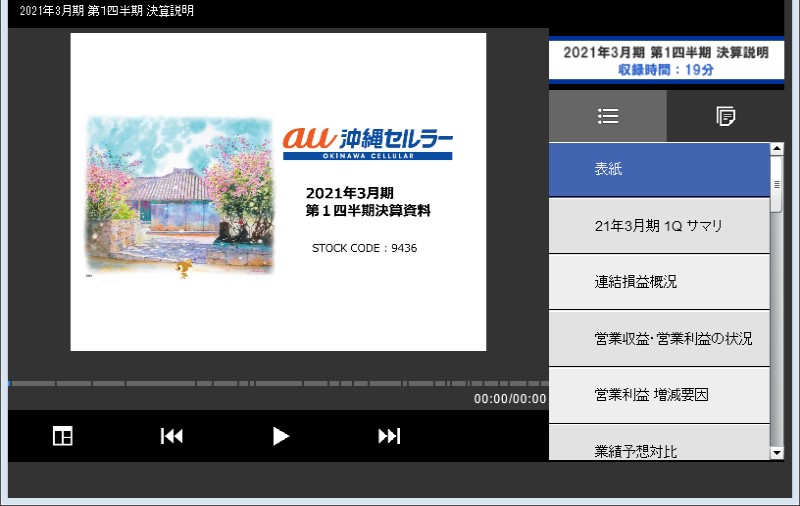Select the 表紙 chapter
Viewport: 800px width, 506px height.
[659, 169]
